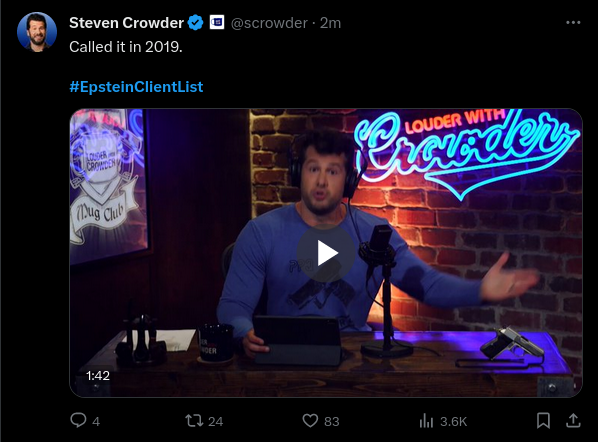Open the three-dot more options menu
Screen dimensions: 598x442
point(573,23)
